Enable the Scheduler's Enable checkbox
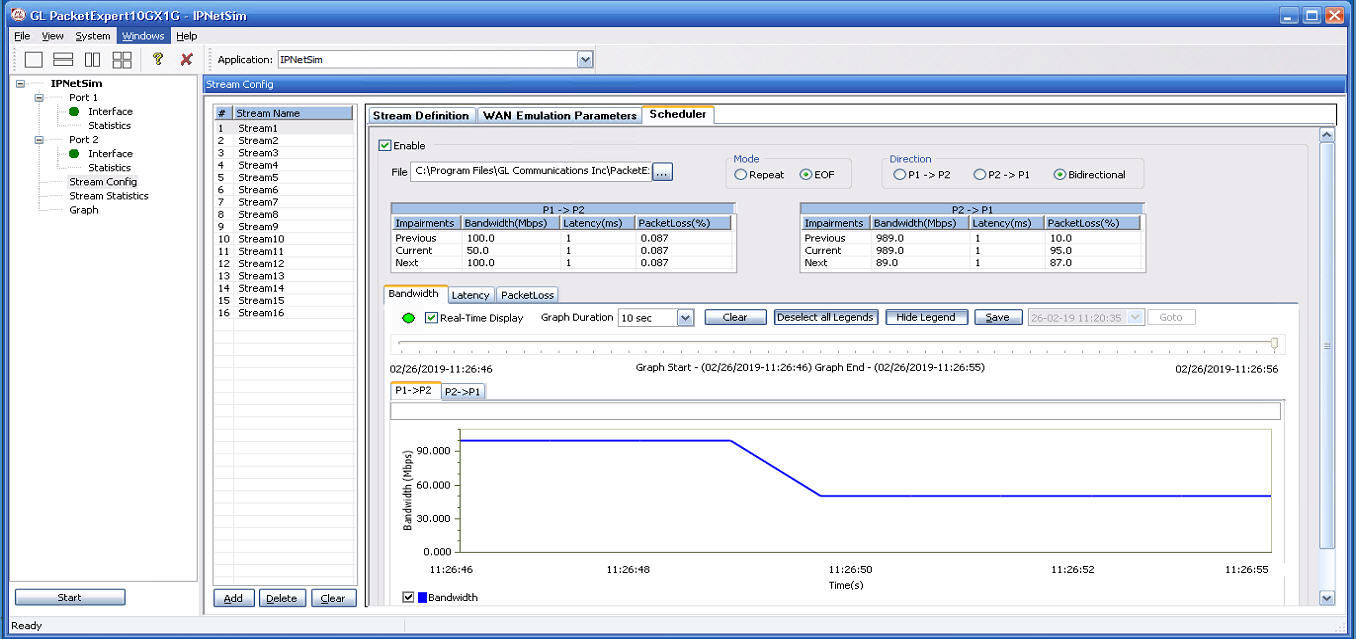 point(385,145)
